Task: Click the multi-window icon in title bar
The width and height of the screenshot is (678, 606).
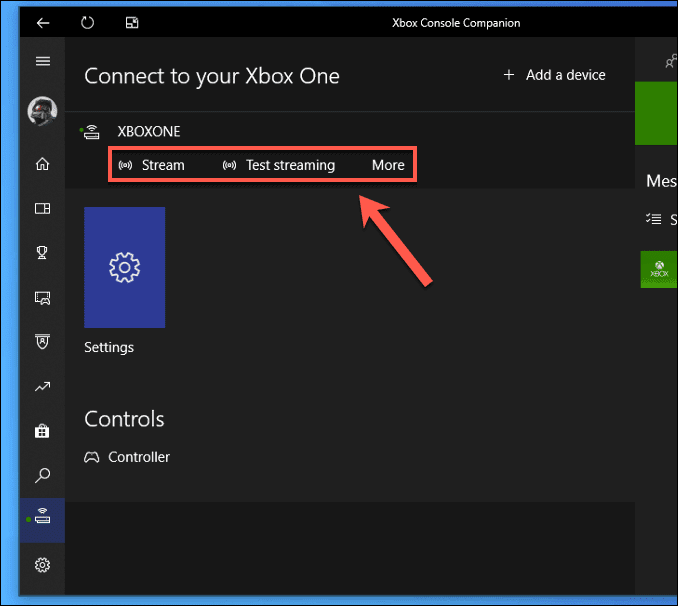Action: (132, 22)
